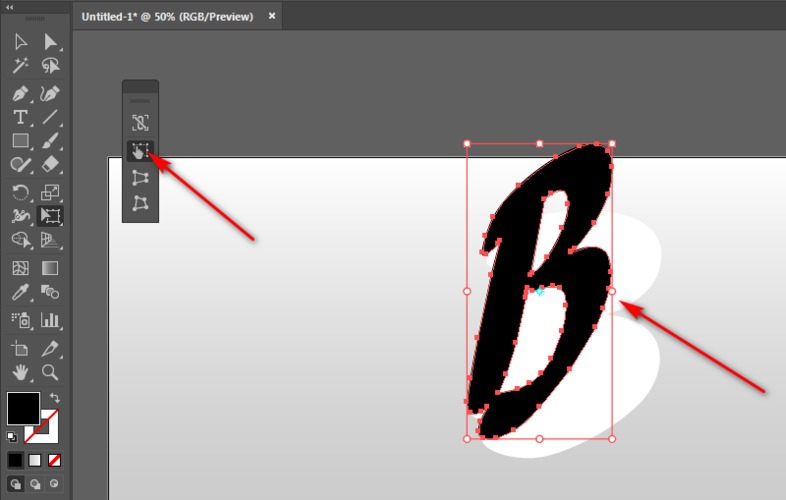Swap fill and stroke colors
This screenshot has width=786, height=500.
coord(55,398)
